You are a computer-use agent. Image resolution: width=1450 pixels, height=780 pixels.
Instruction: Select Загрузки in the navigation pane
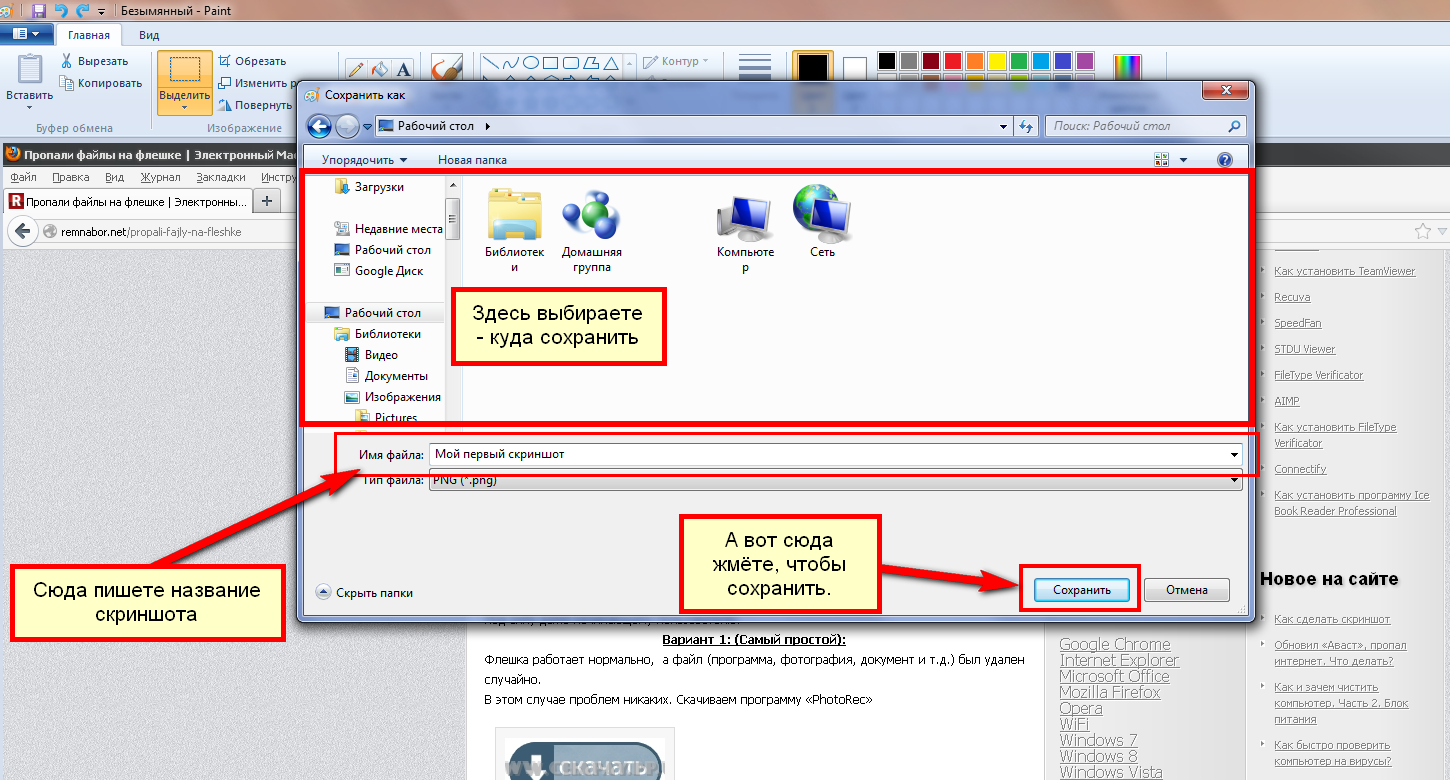379,187
